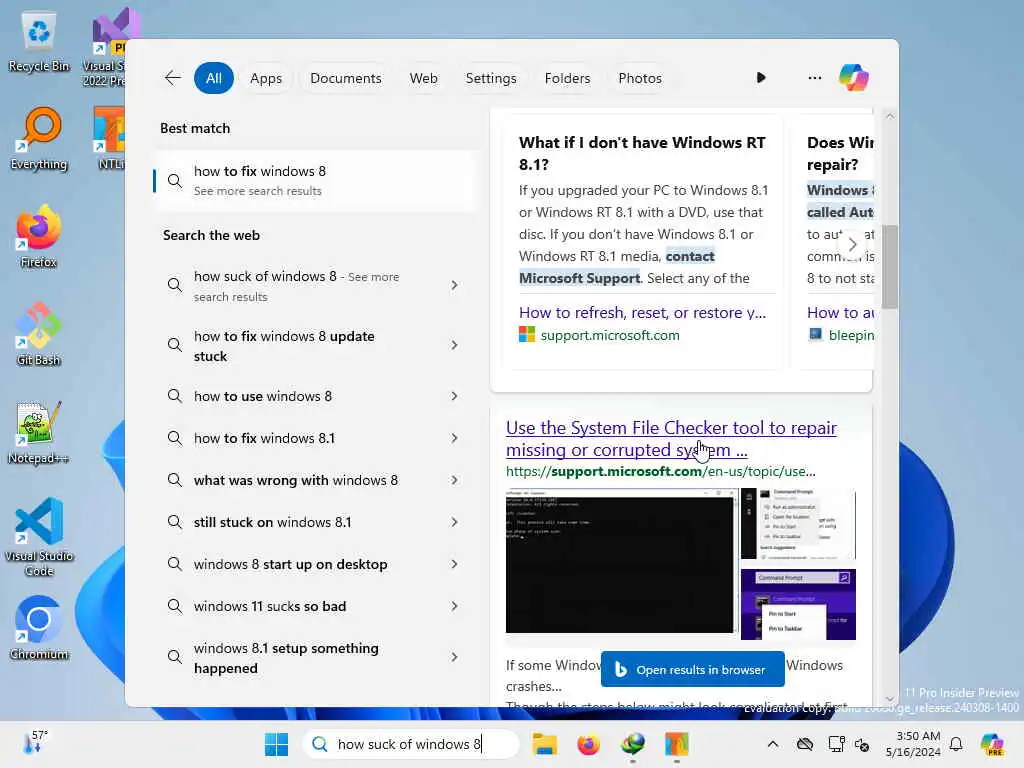1024x768 pixels.
Task: Switch to the Apps filter tab
Action: pos(266,78)
